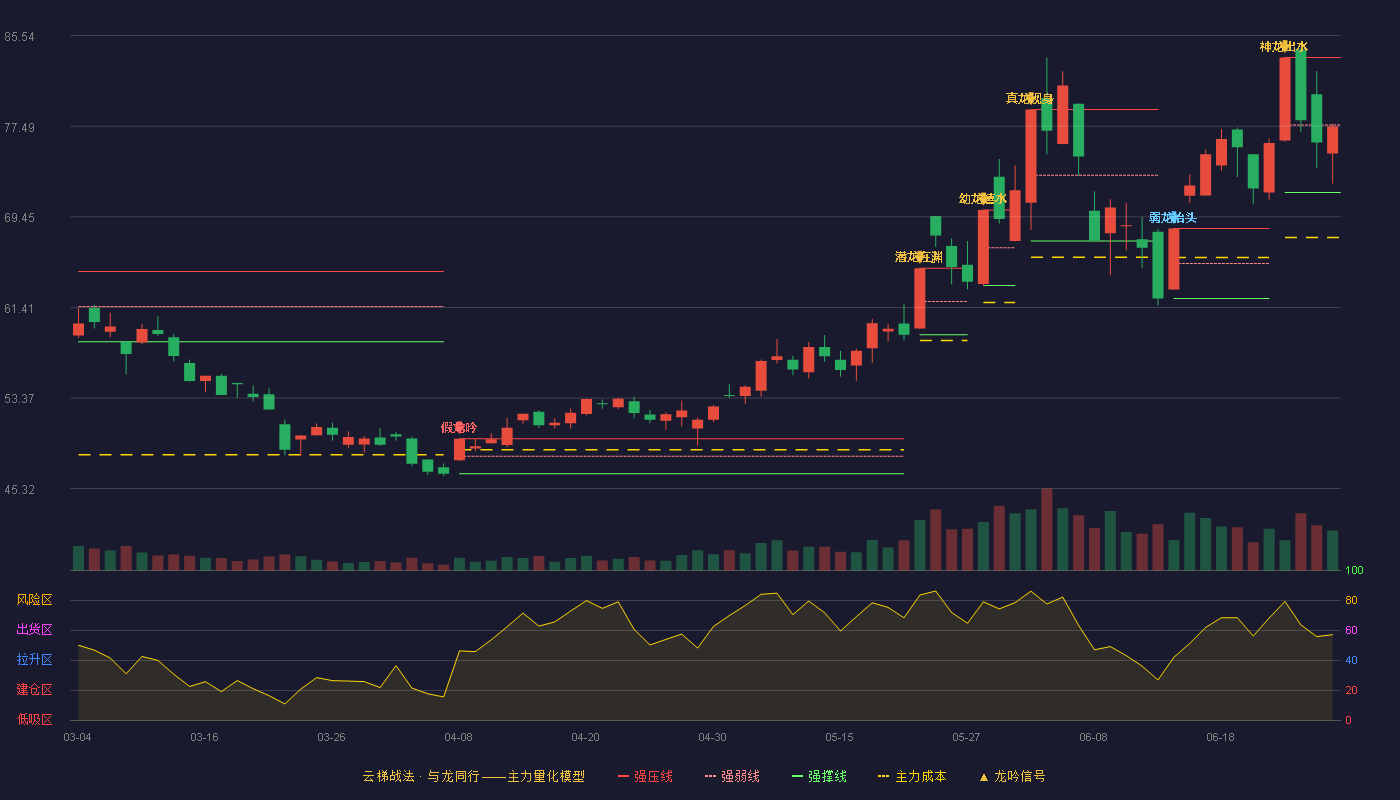1400x800 pixels.
Task: Click the yellow dashed 主力成本 legend marker
Action: coord(884,776)
